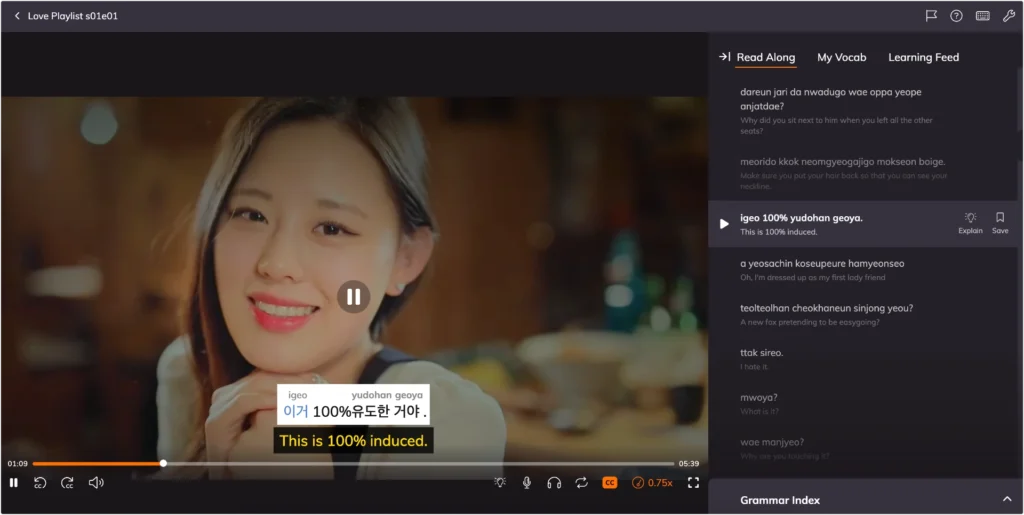
Task: Toggle CC captions button
Action: (x=609, y=483)
